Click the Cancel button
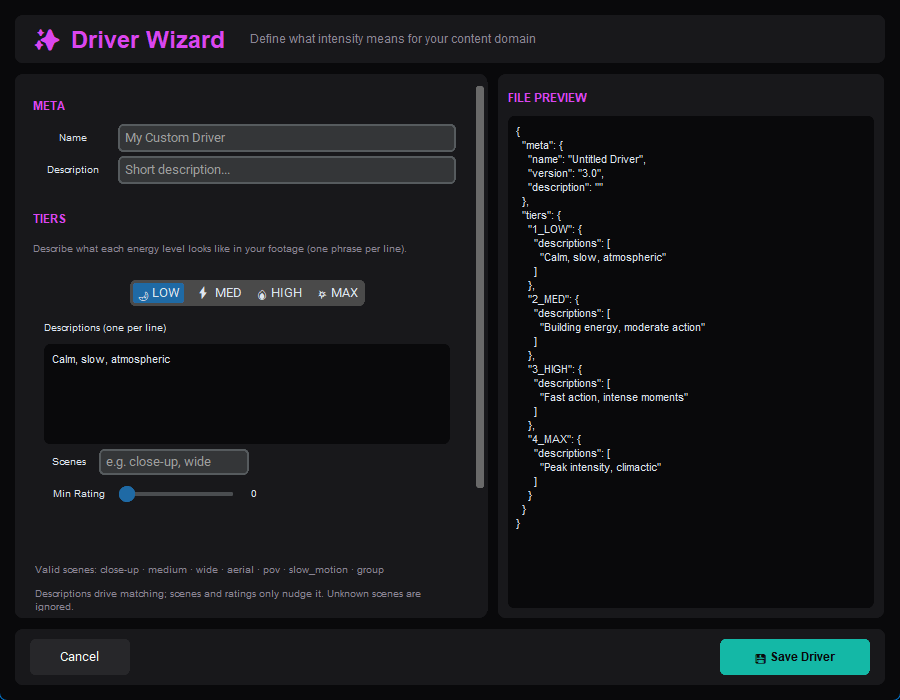This screenshot has width=900, height=700. 80,656
